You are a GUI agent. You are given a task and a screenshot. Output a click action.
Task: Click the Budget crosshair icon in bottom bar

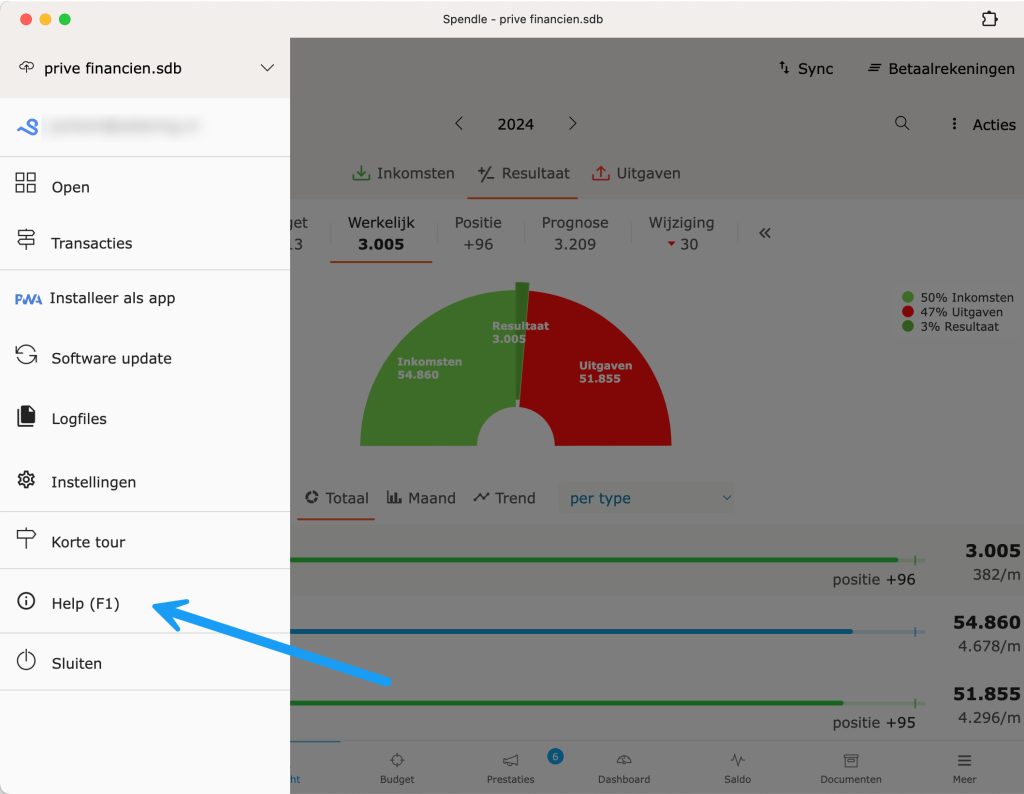397,761
